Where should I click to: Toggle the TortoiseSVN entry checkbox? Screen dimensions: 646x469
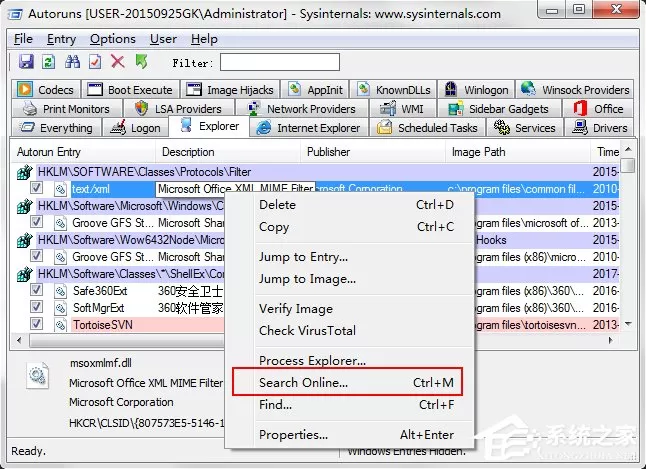(x=36, y=324)
